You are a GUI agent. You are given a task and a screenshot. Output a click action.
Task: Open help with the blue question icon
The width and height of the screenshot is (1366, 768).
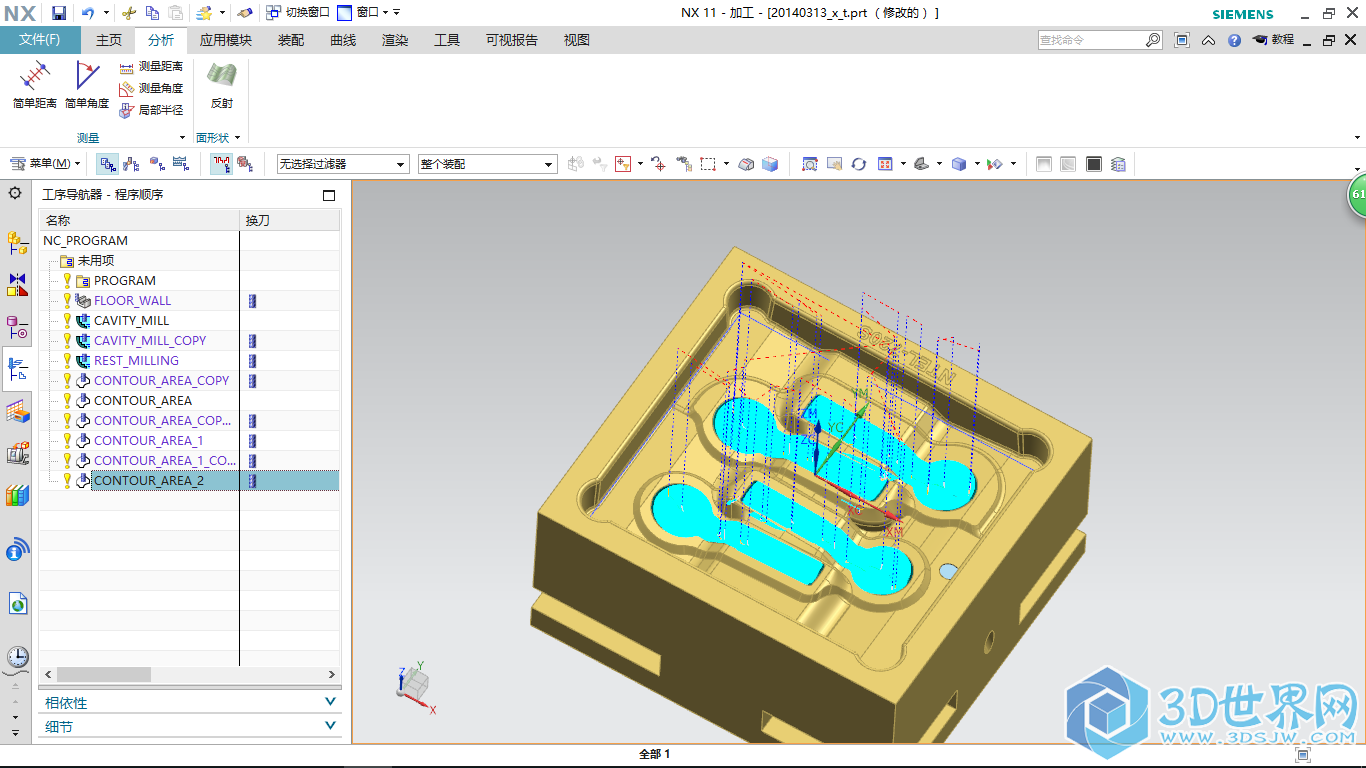[x=1234, y=40]
